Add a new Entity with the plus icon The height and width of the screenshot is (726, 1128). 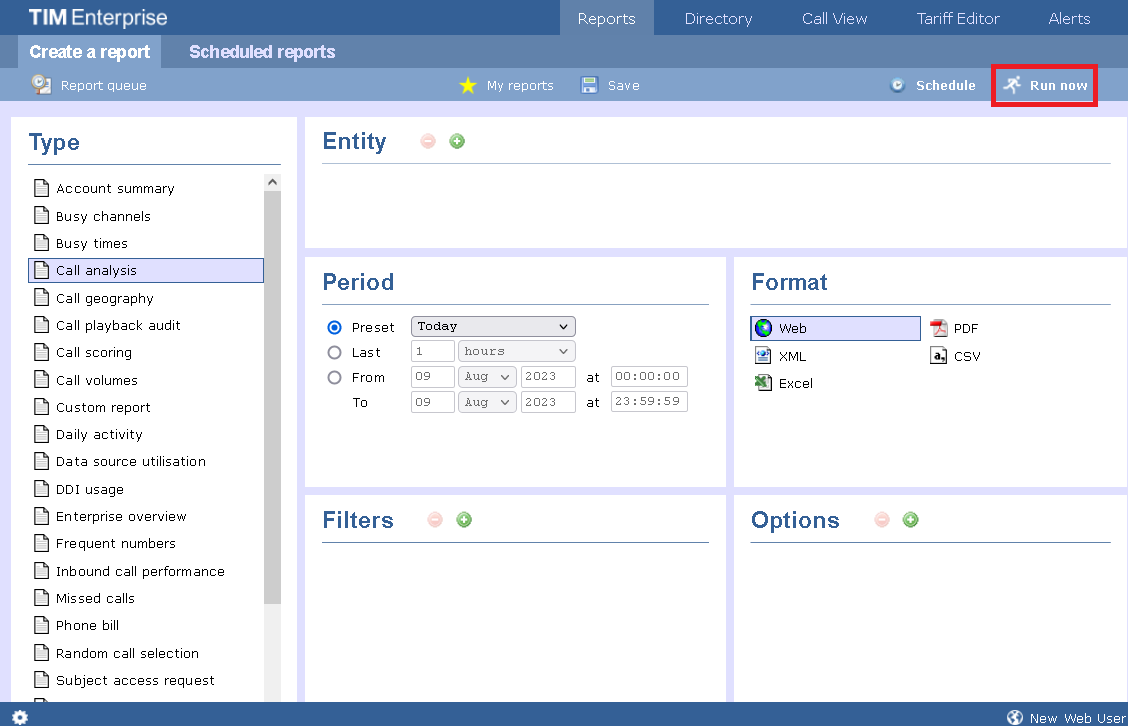tap(457, 141)
